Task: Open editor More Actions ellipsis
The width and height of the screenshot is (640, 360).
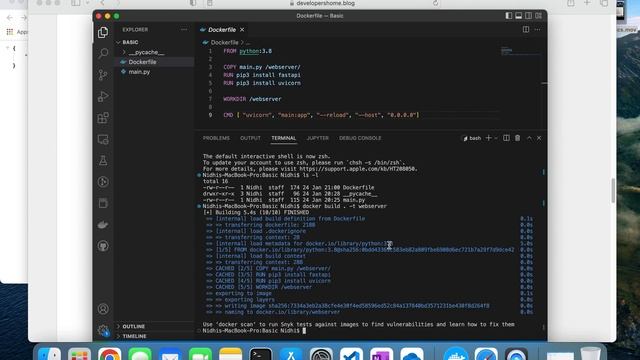Action: point(537,29)
